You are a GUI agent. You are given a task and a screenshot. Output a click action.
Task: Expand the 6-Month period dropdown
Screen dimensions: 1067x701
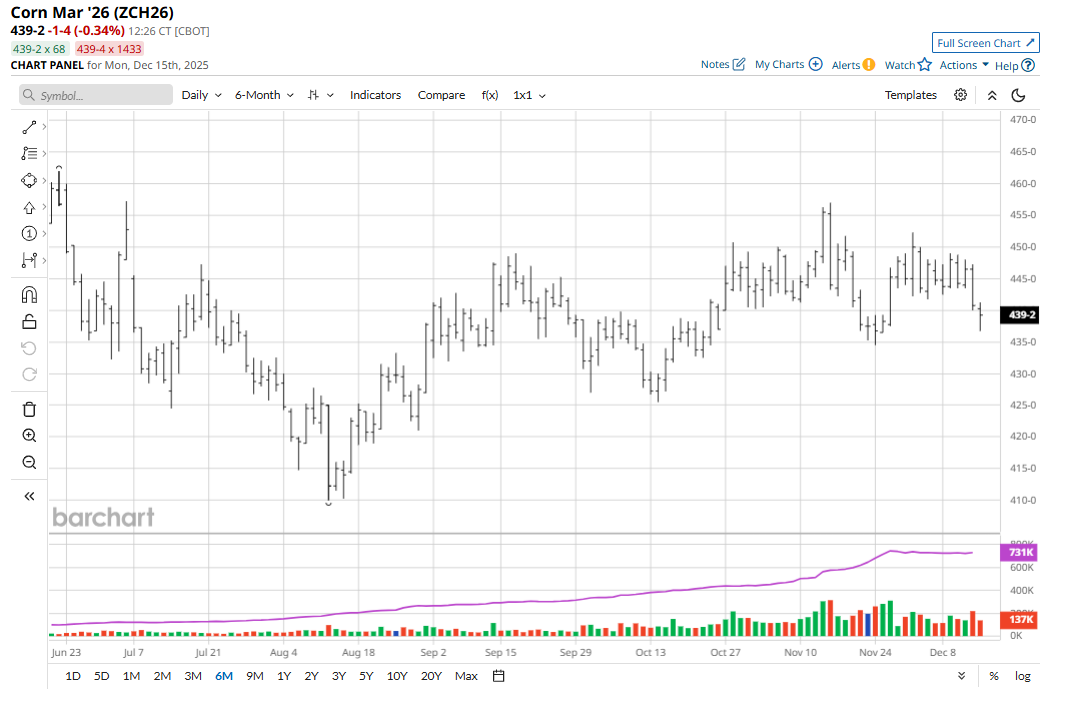(x=264, y=95)
